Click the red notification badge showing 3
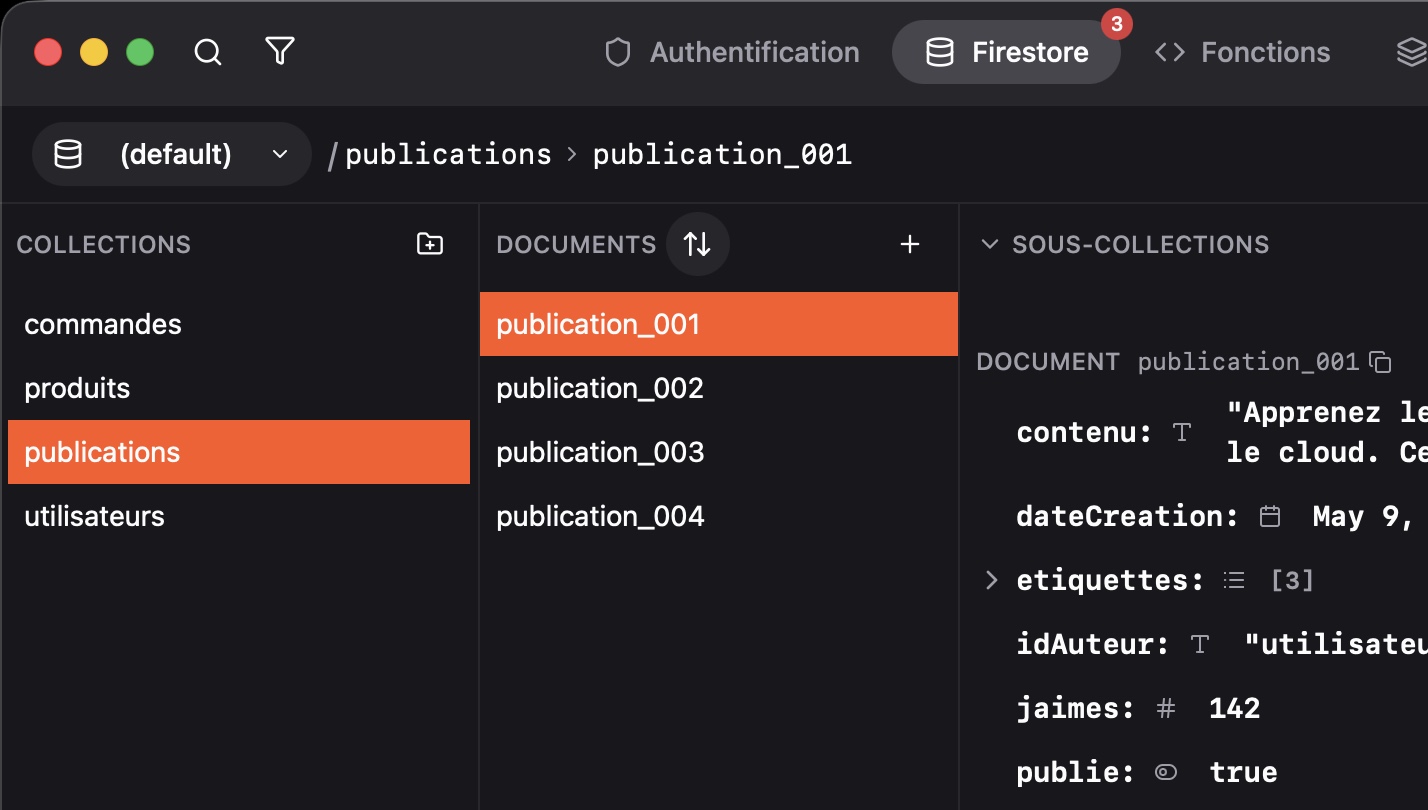Viewport: 1428px width, 810px height. click(x=1116, y=24)
